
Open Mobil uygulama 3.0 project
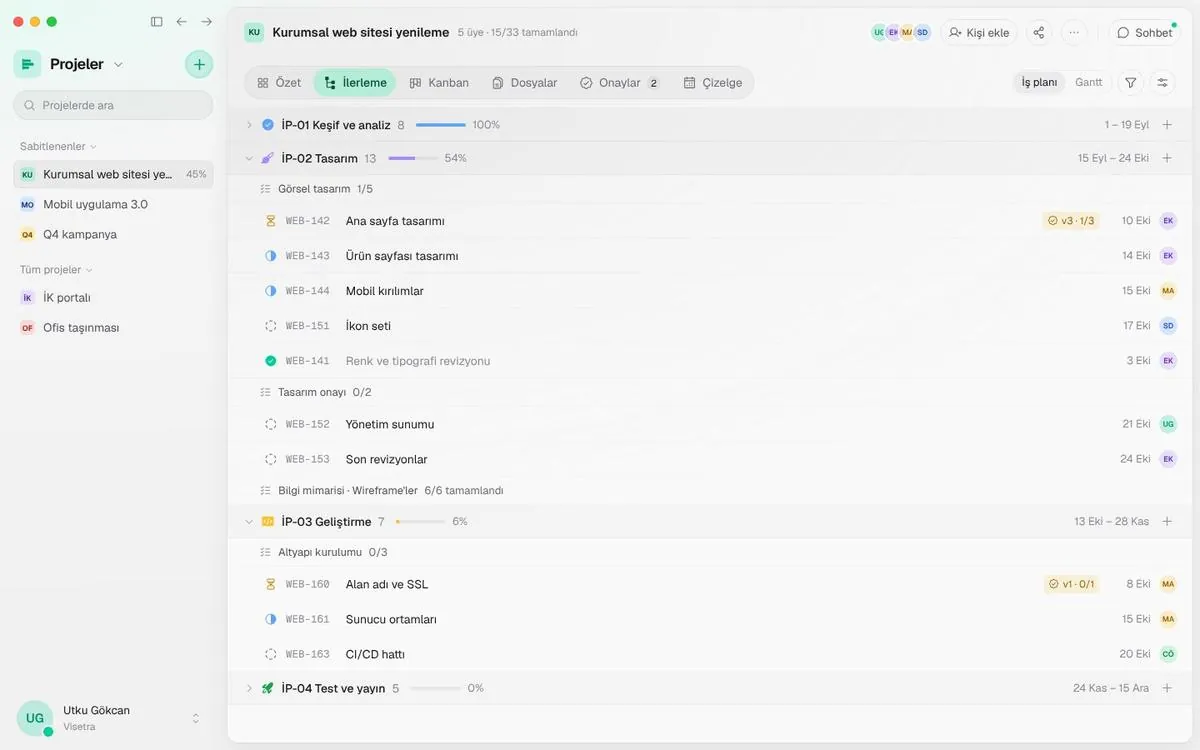113,204
